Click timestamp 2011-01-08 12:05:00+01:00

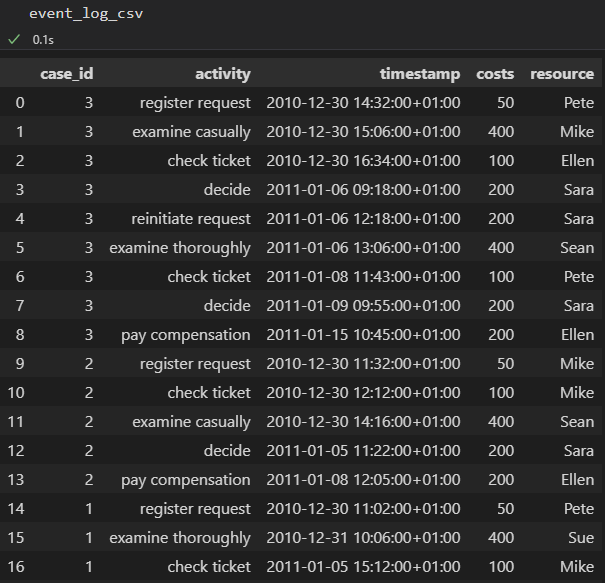(363, 480)
